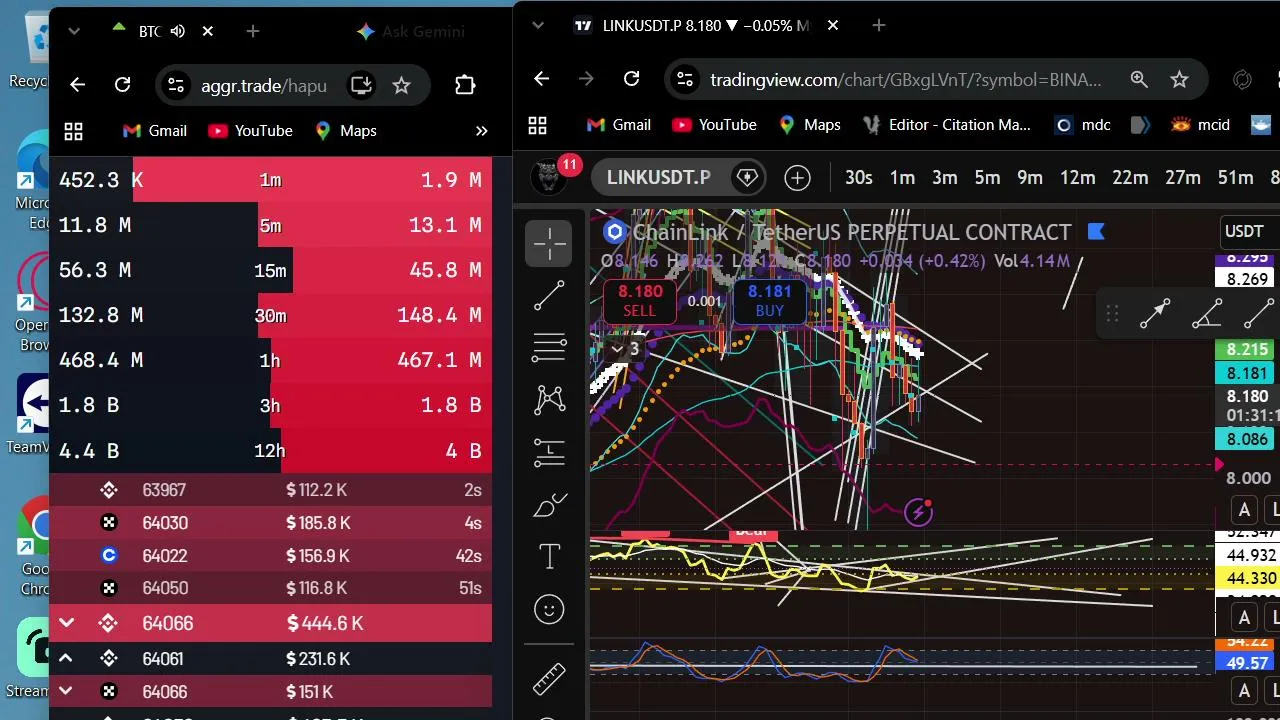Screen dimensions: 1280x720
Task: Open the LINKUSDT.P symbol search
Action: point(659,178)
